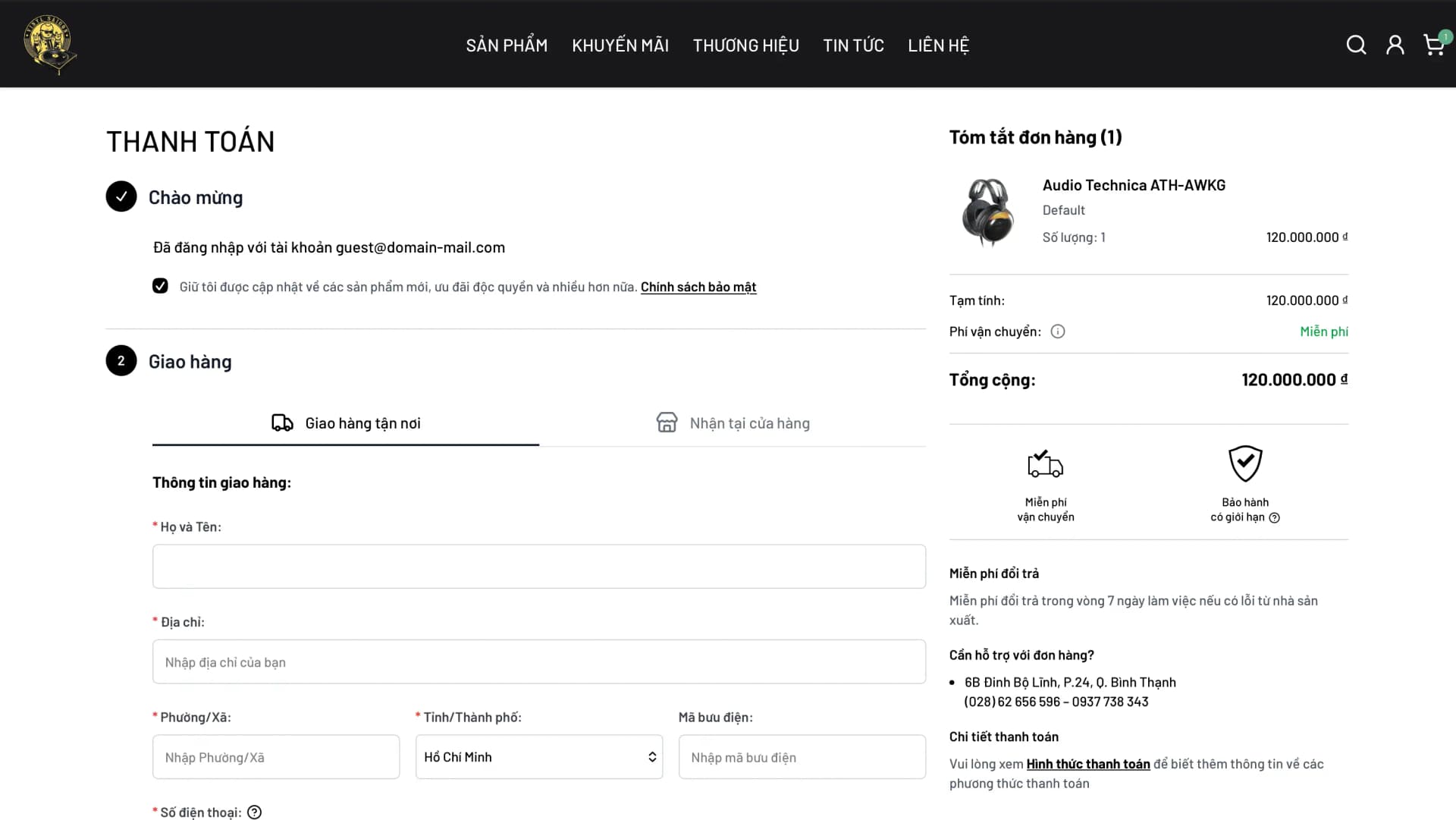Viewport: 1456px width, 820px height.
Task: Click the Audio Technica ATH-AWKG product name
Action: (1134, 185)
